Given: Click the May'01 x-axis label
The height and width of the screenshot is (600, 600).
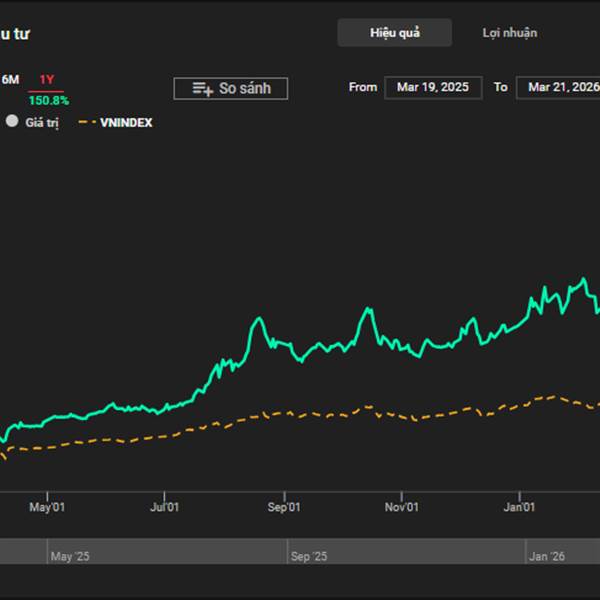Looking at the screenshot, I should click(x=47, y=508).
